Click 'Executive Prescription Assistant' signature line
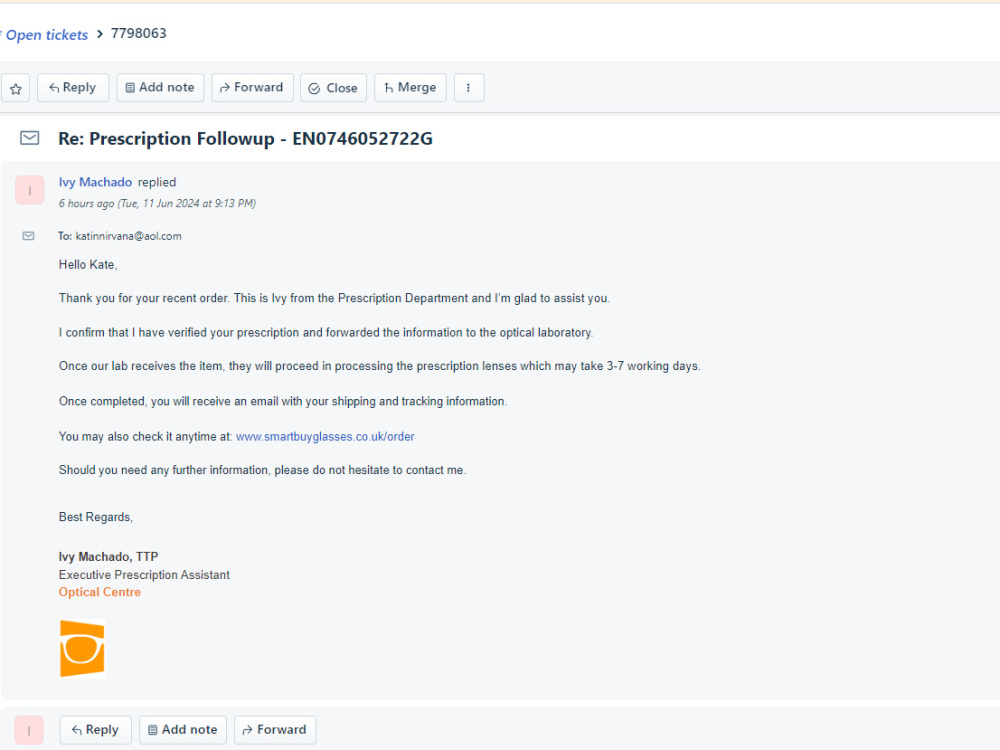 144,575
